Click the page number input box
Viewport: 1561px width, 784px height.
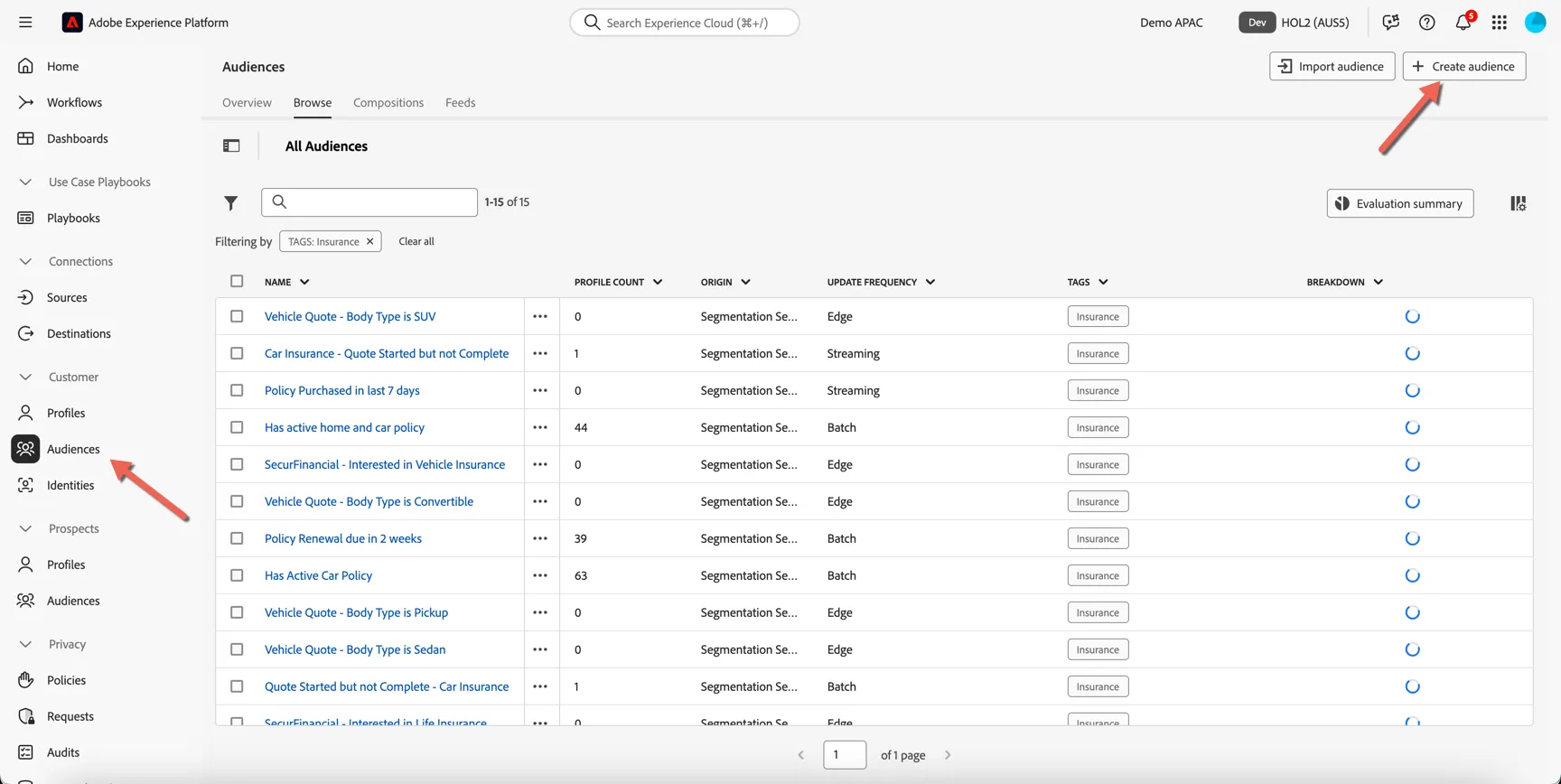point(845,754)
